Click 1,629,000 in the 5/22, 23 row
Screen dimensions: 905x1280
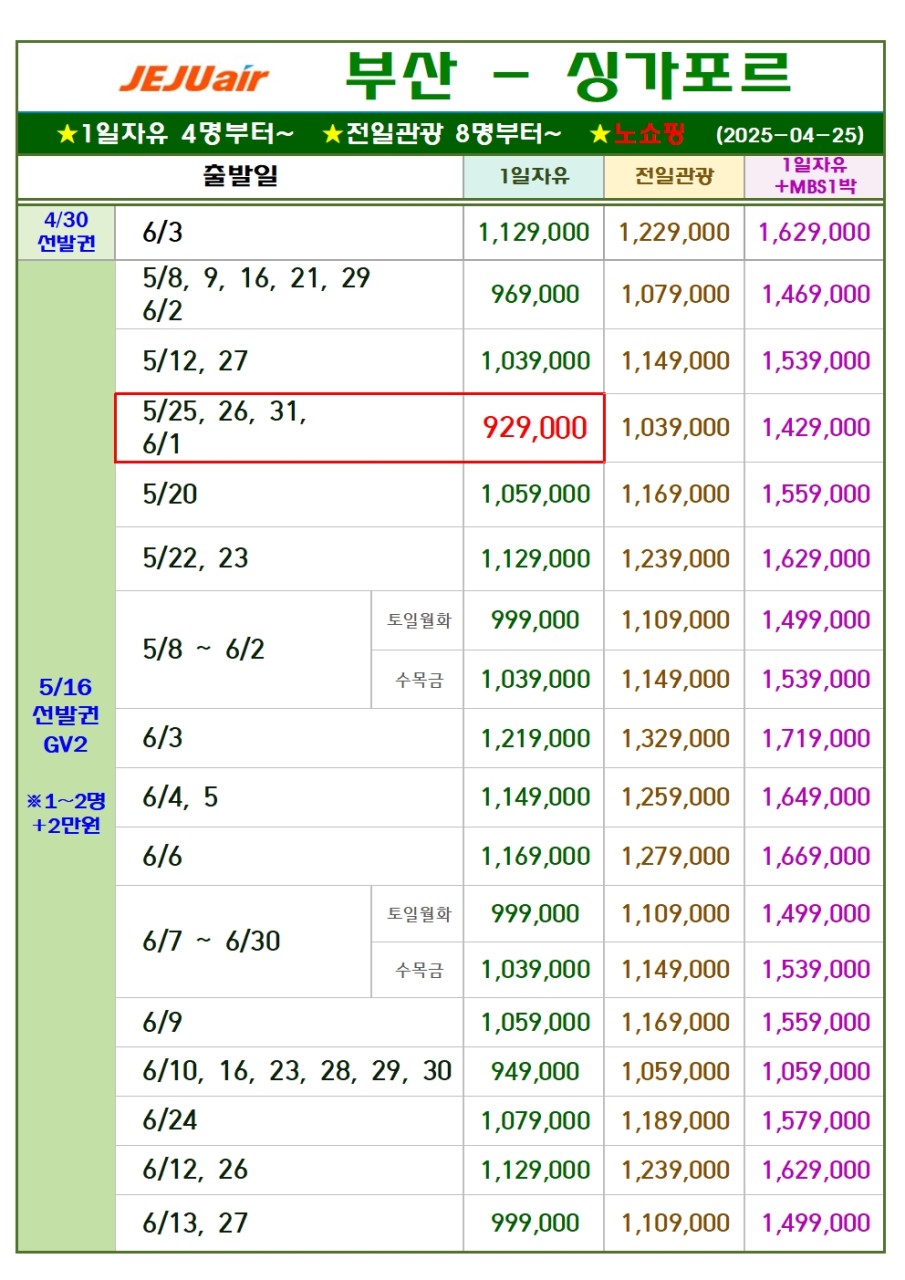[815, 558]
